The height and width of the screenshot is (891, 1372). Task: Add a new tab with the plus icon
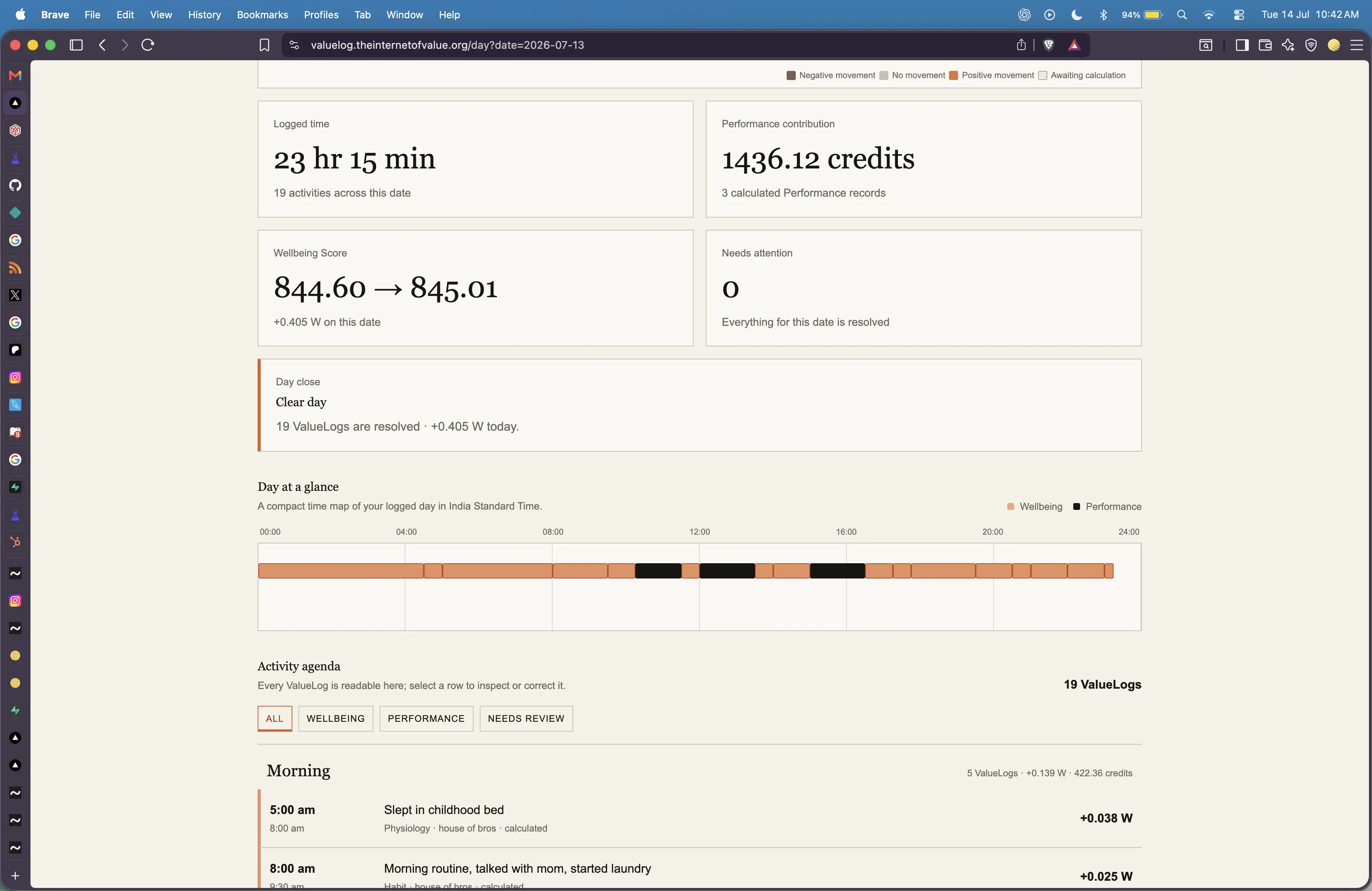[x=16, y=876]
